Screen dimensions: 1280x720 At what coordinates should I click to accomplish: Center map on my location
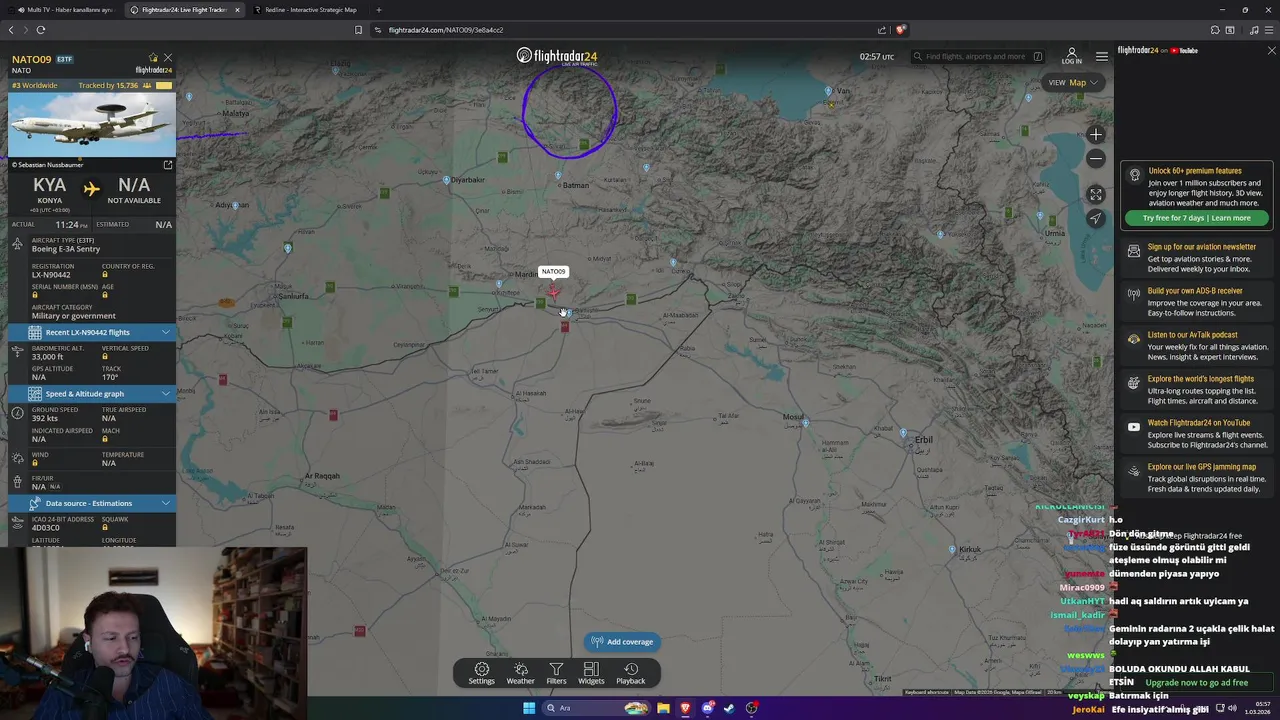pos(1096,219)
